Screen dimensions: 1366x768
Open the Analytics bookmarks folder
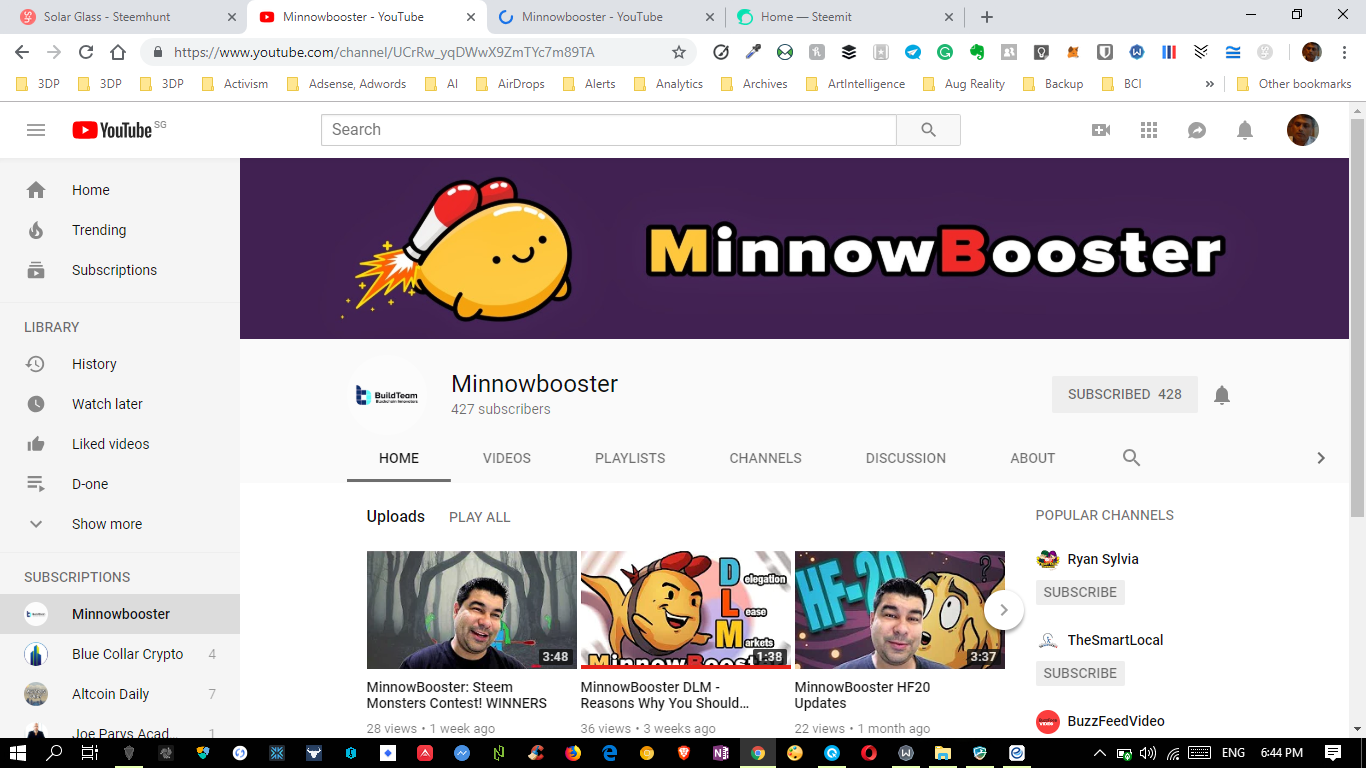coord(668,84)
